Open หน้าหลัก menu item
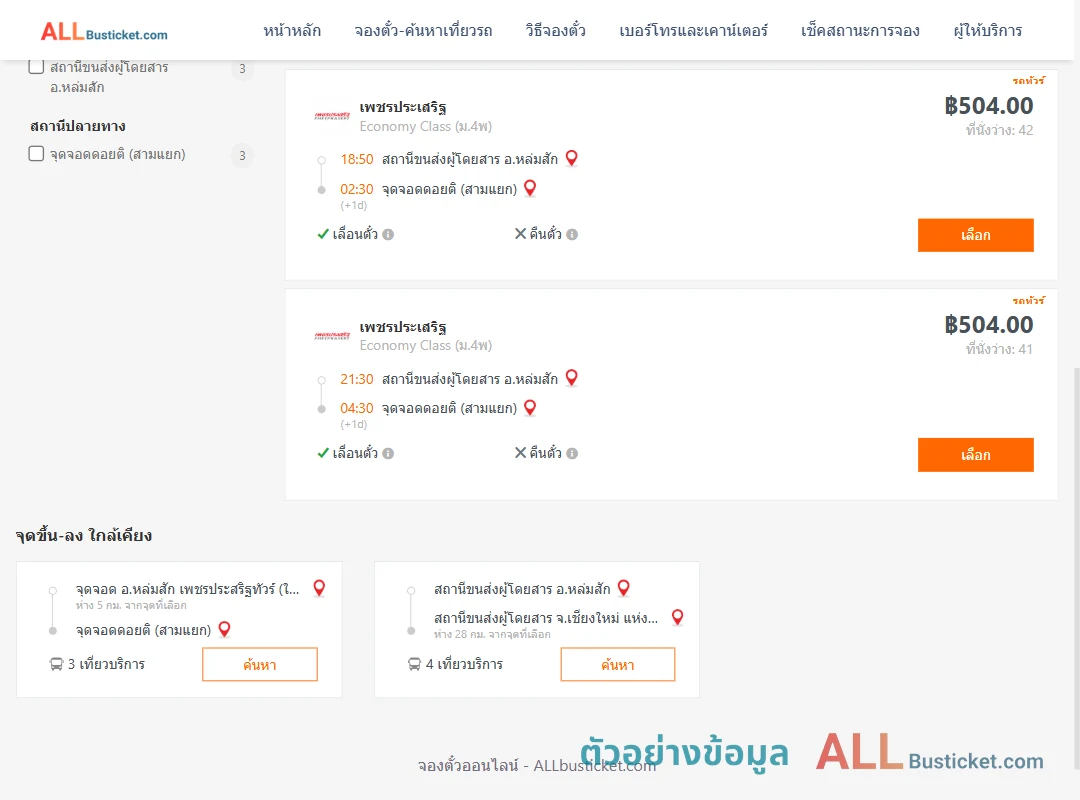The image size is (1080, 800). [292, 30]
